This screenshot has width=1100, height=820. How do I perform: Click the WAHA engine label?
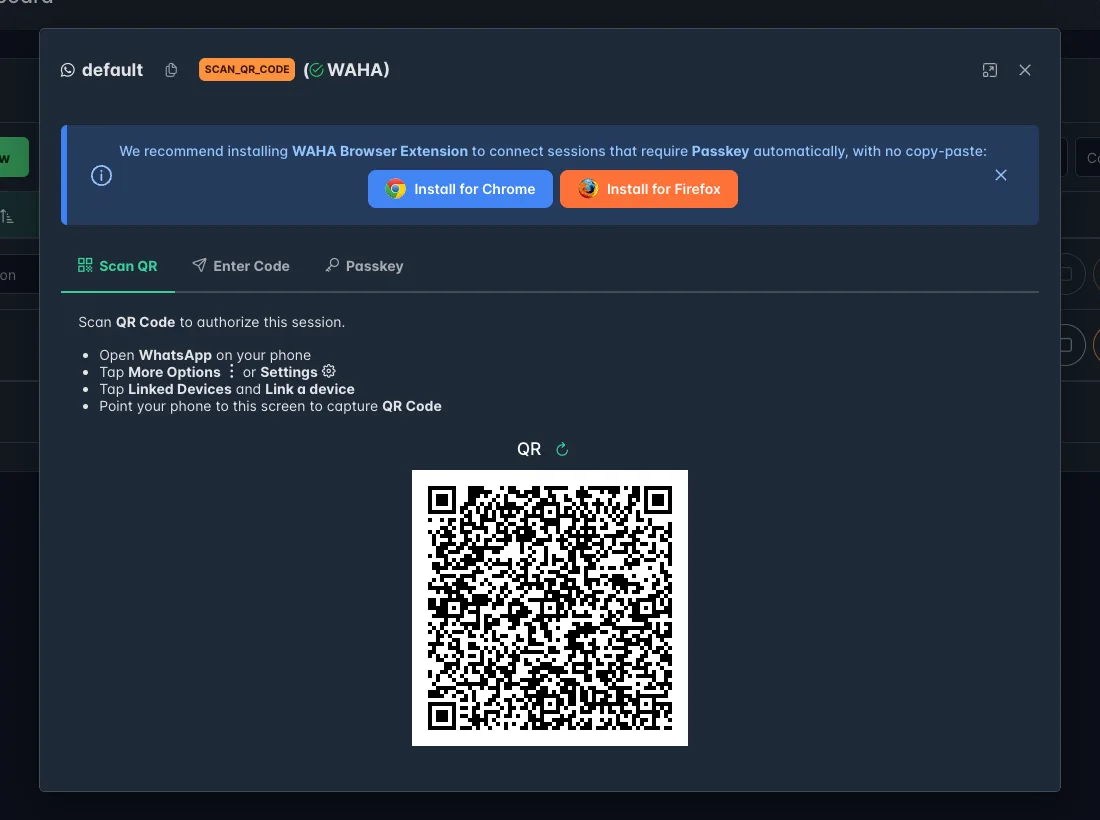point(358,70)
